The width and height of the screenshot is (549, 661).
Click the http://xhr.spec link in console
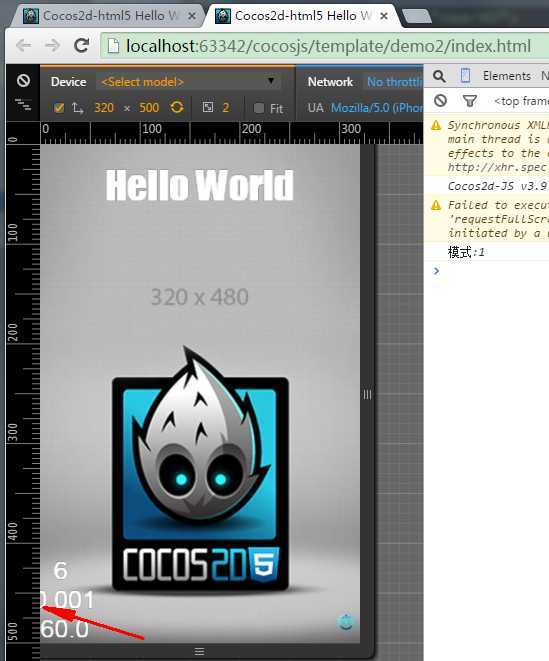tap(497, 167)
